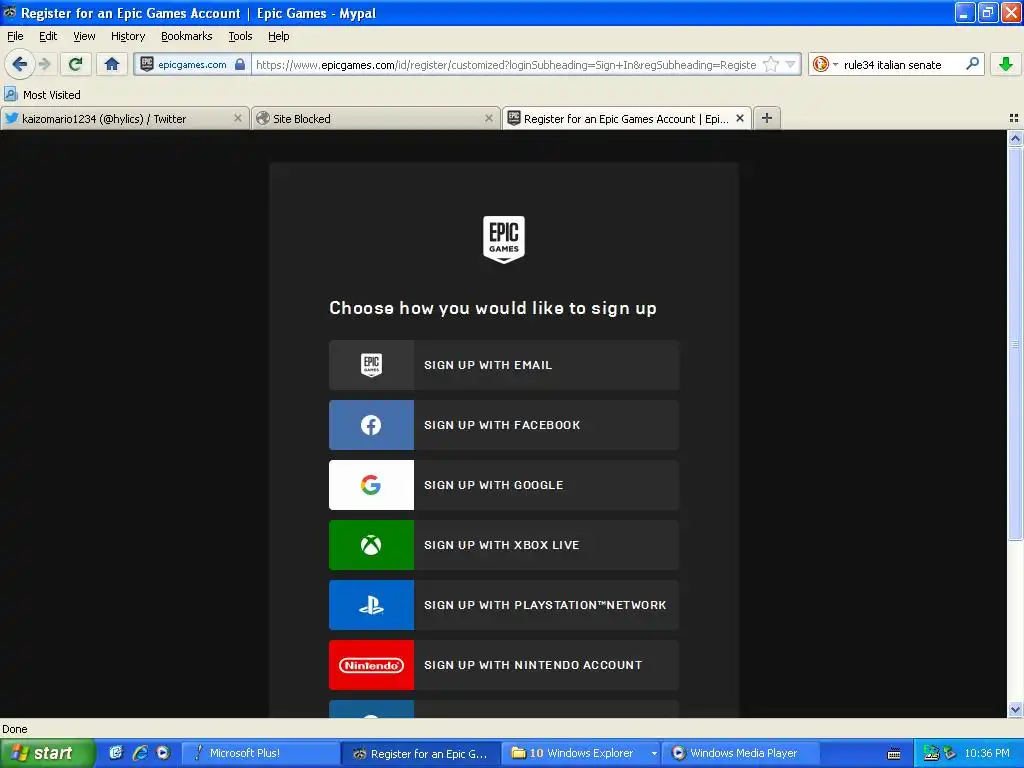
Task: Click the epicgames.com site identity badge
Action: 192,65
